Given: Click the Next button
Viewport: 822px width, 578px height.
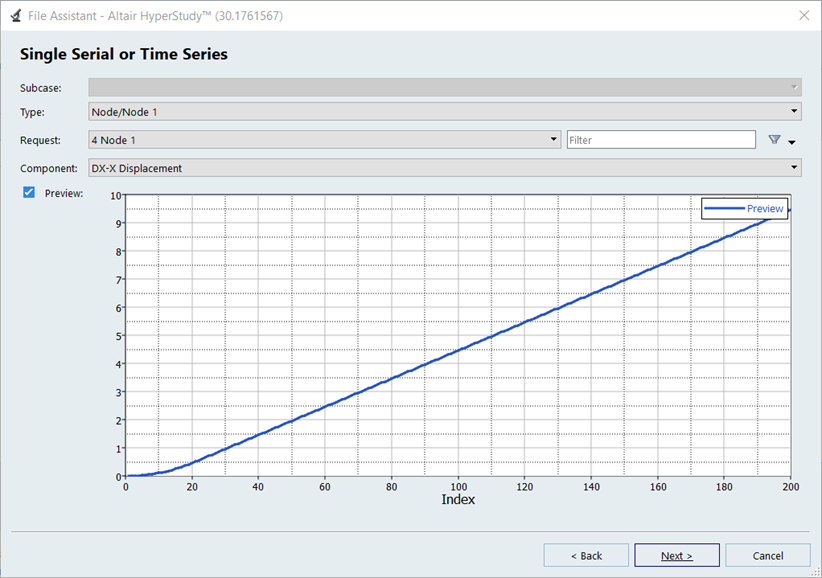Looking at the screenshot, I should tap(677, 555).
